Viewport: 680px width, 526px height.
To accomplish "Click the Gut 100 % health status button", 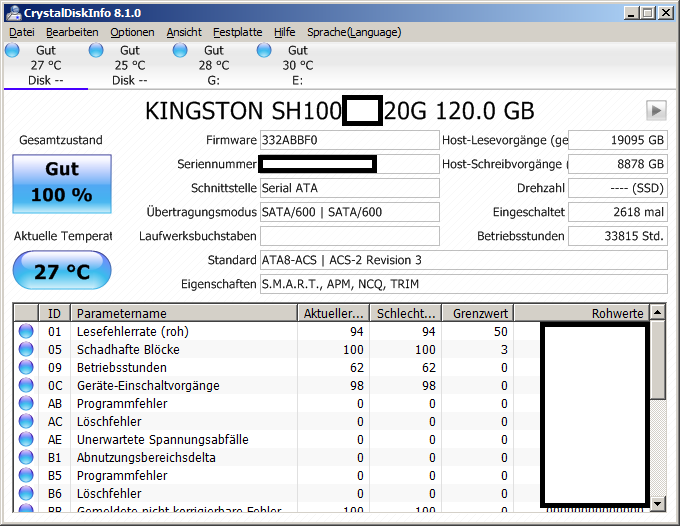I will [62, 184].
